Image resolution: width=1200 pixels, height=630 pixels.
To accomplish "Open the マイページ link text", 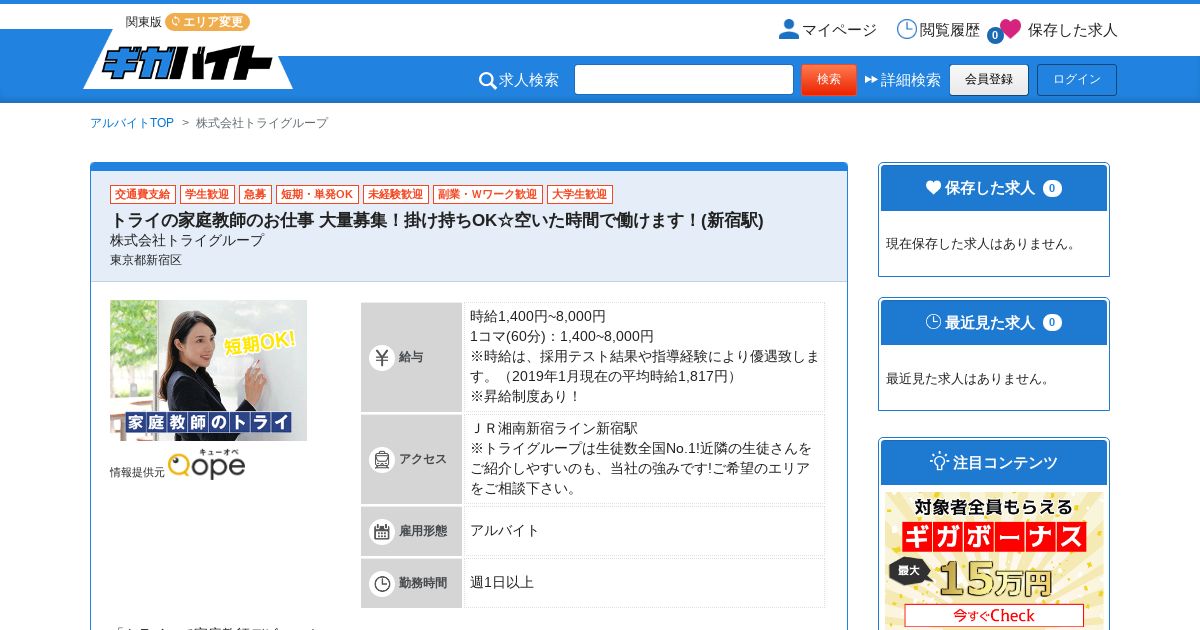I will coord(839,30).
